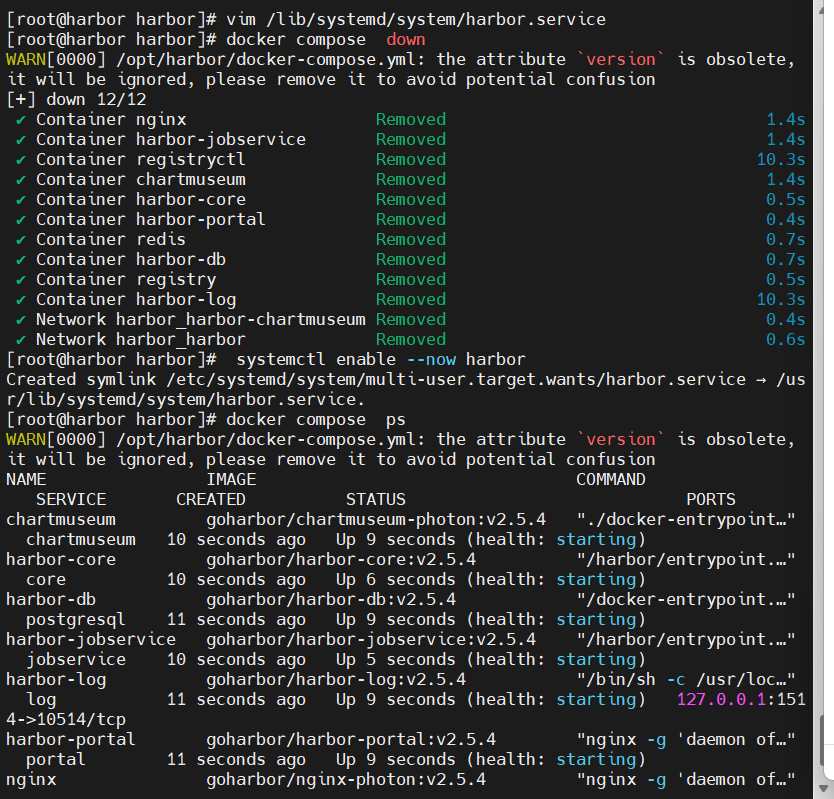Click the 'COMMAND' column header
Image resolution: width=834 pixels, height=799 pixels.
pyautogui.click(x=611, y=480)
